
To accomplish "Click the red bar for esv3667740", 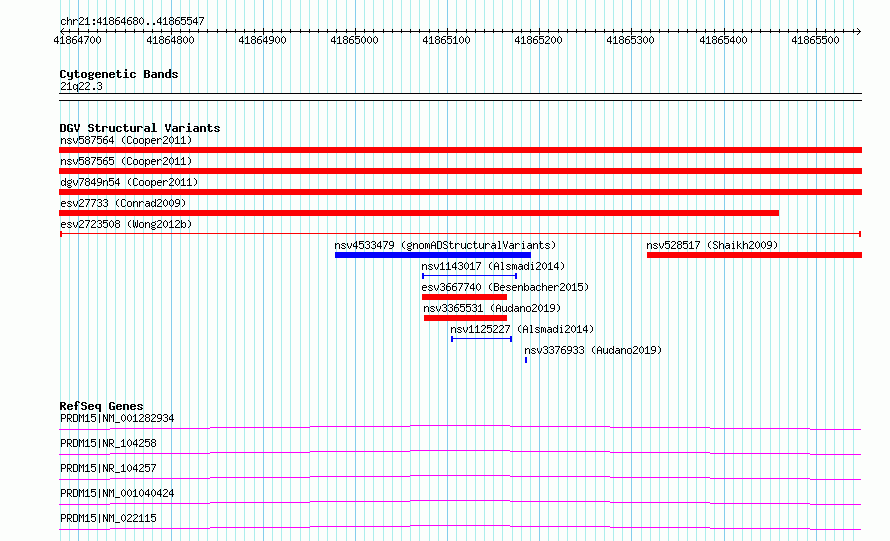I will click(464, 297).
